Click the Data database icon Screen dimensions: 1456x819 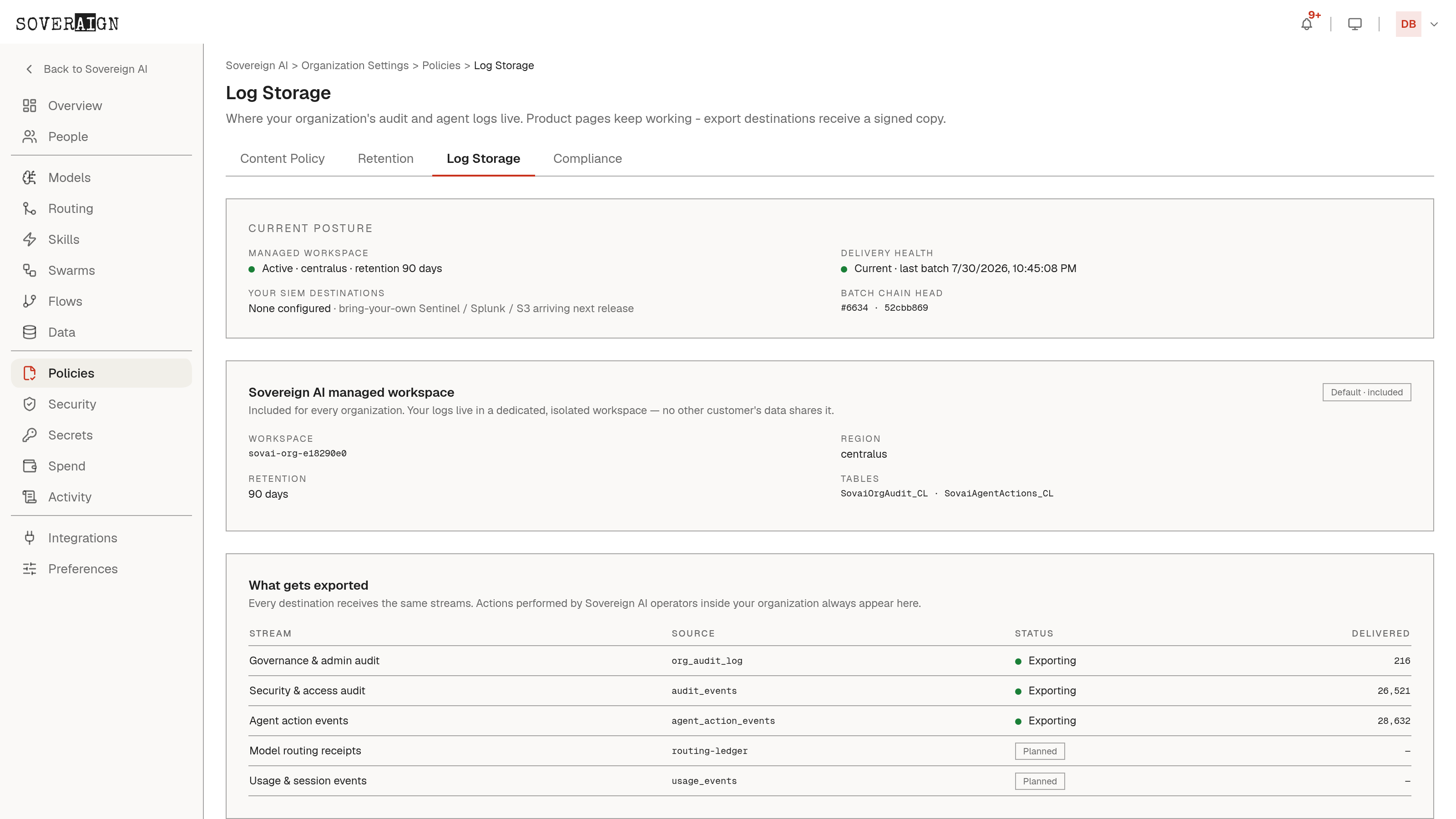pyautogui.click(x=30, y=332)
